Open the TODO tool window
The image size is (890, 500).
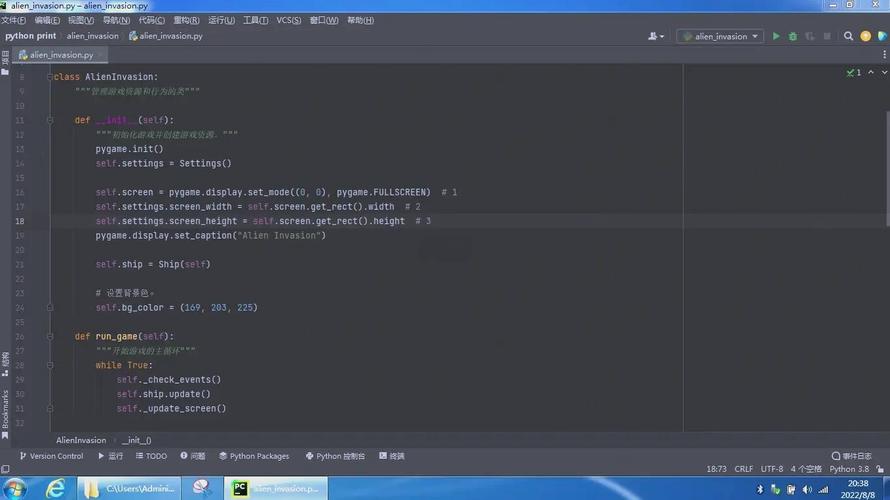point(152,456)
